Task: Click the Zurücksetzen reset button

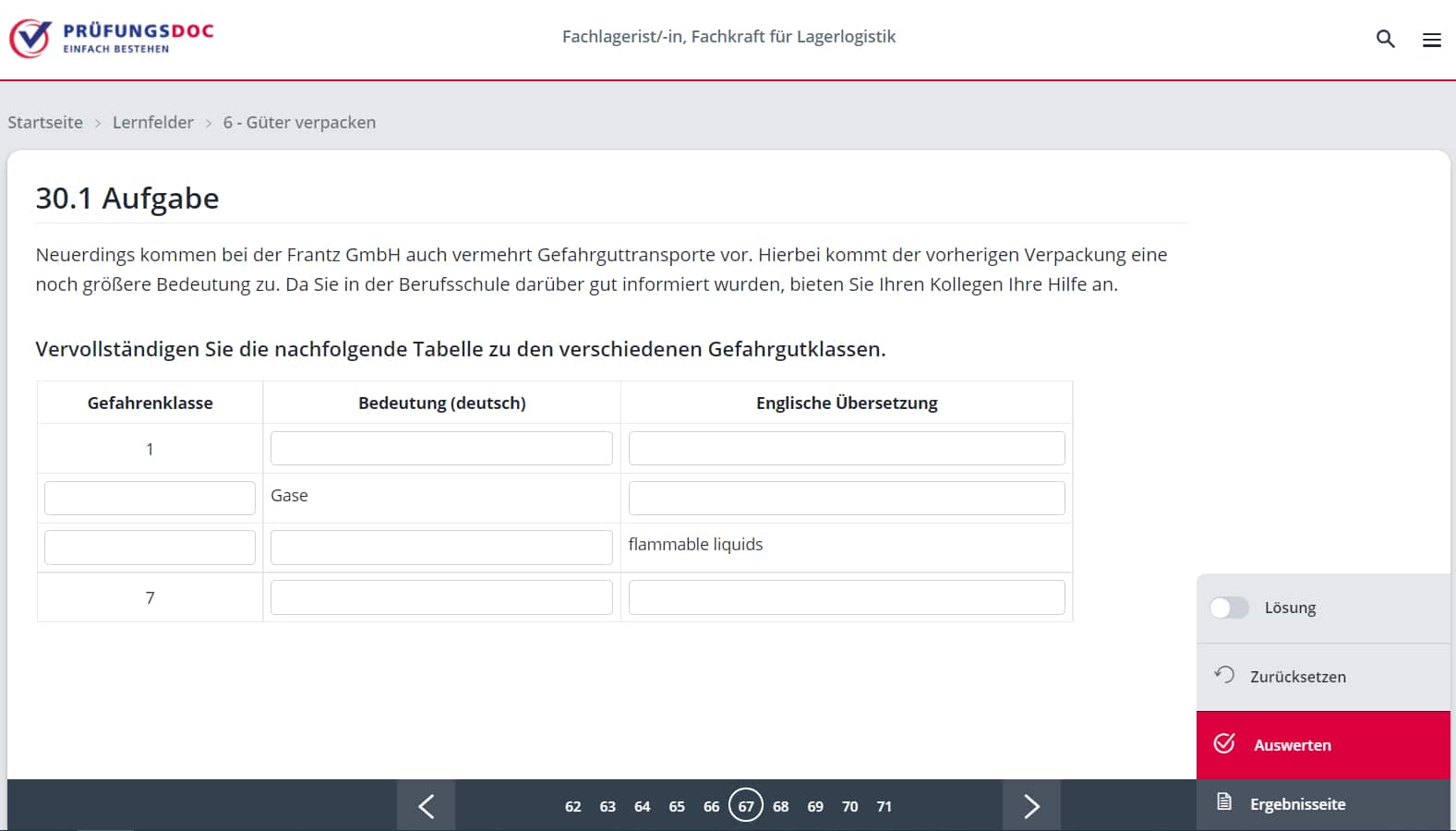Action: pos(1296,677)
